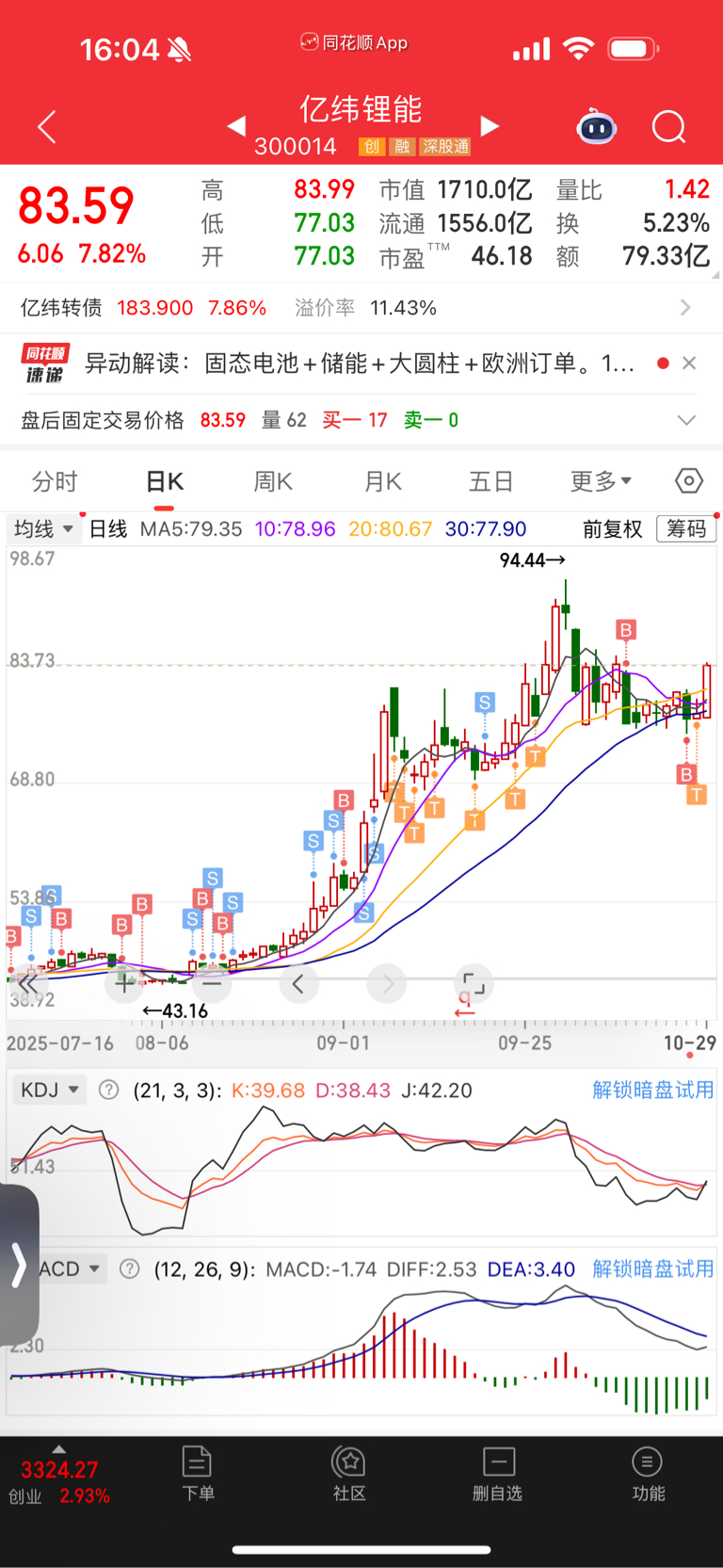723x1568 pixels.
Task: Go to previous stock with left triangle
Action: coord(237,125)
